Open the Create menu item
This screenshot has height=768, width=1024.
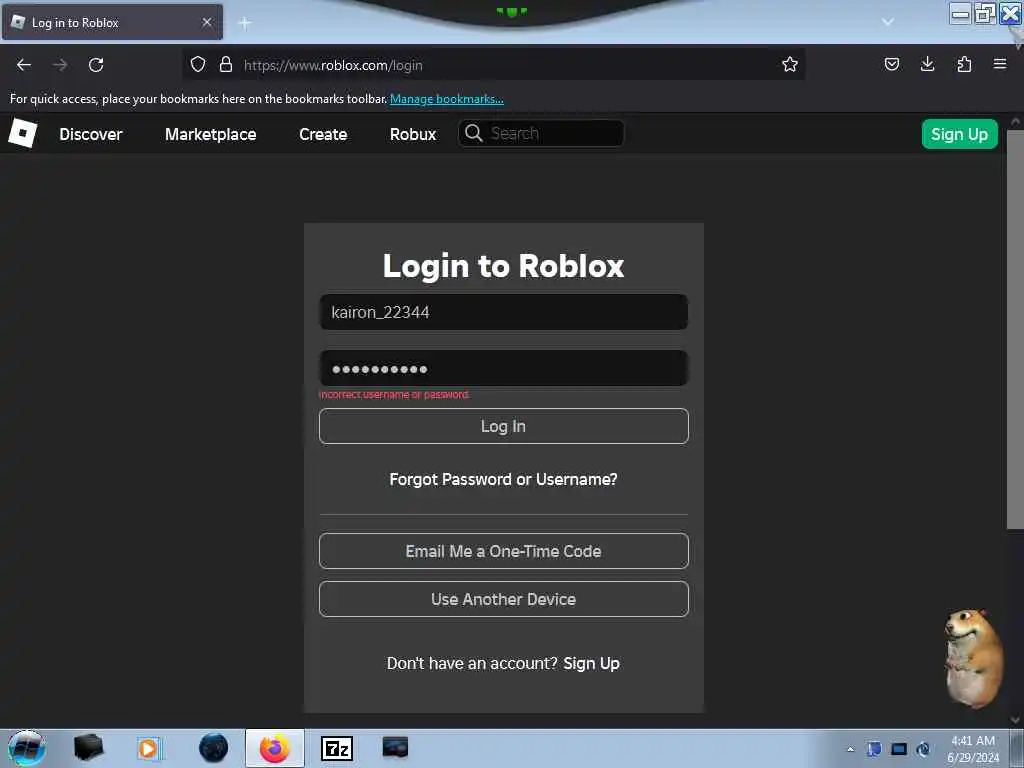click(323, 134)
